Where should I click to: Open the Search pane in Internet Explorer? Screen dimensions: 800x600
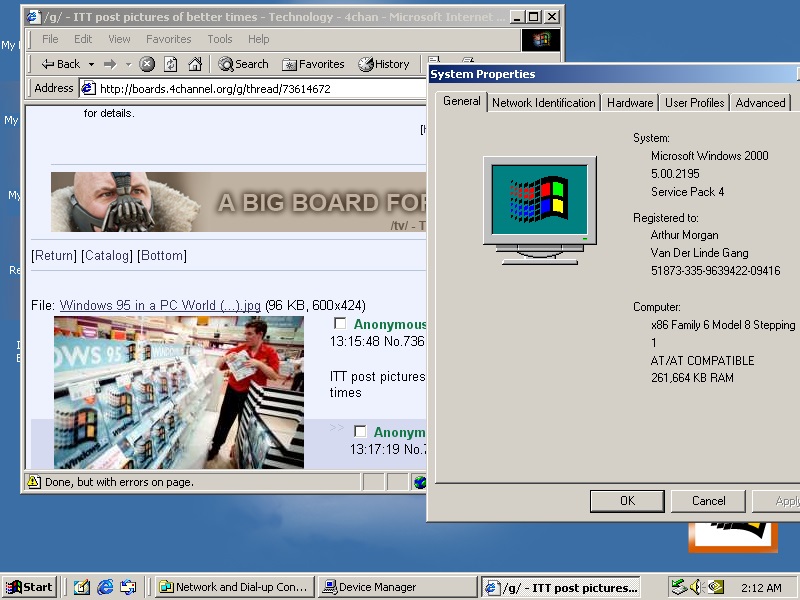click(x=243, y=64)
